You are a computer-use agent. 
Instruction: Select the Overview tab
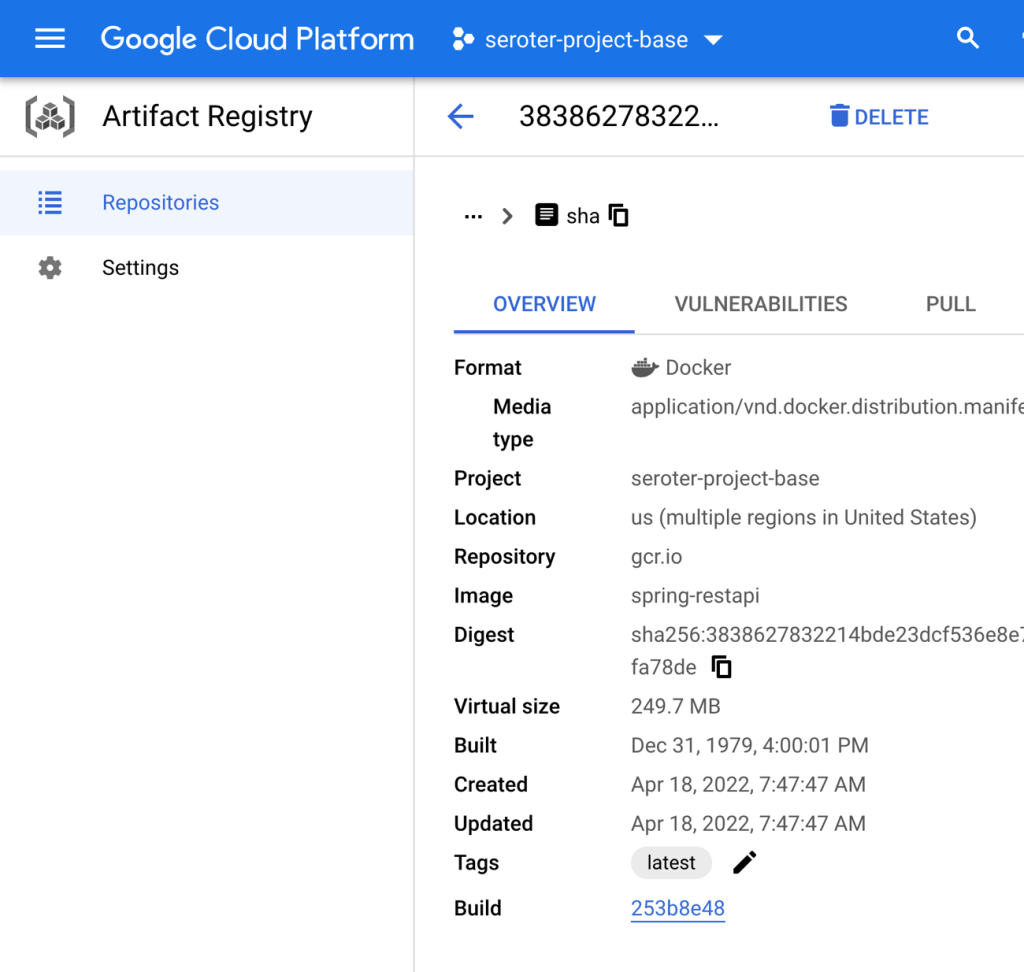coord(544,304)
